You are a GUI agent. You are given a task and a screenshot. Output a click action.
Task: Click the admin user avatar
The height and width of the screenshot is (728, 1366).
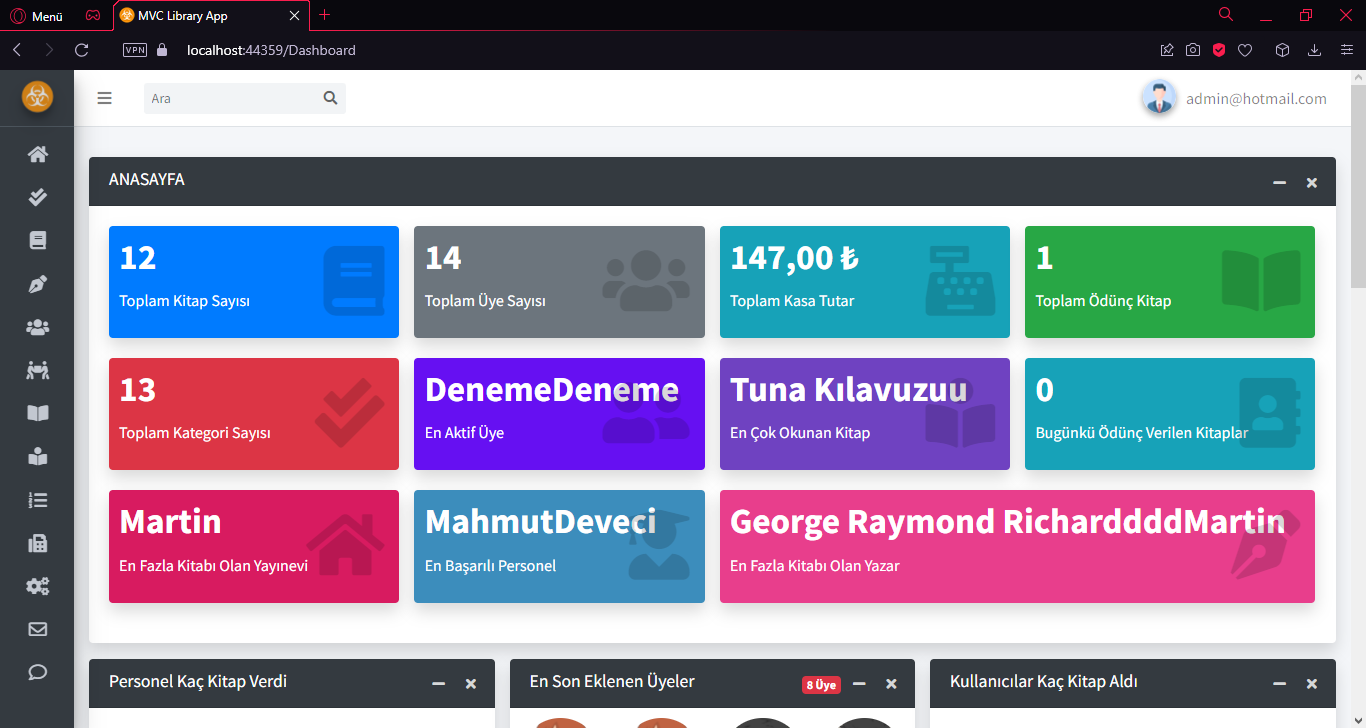point(1159,98)
